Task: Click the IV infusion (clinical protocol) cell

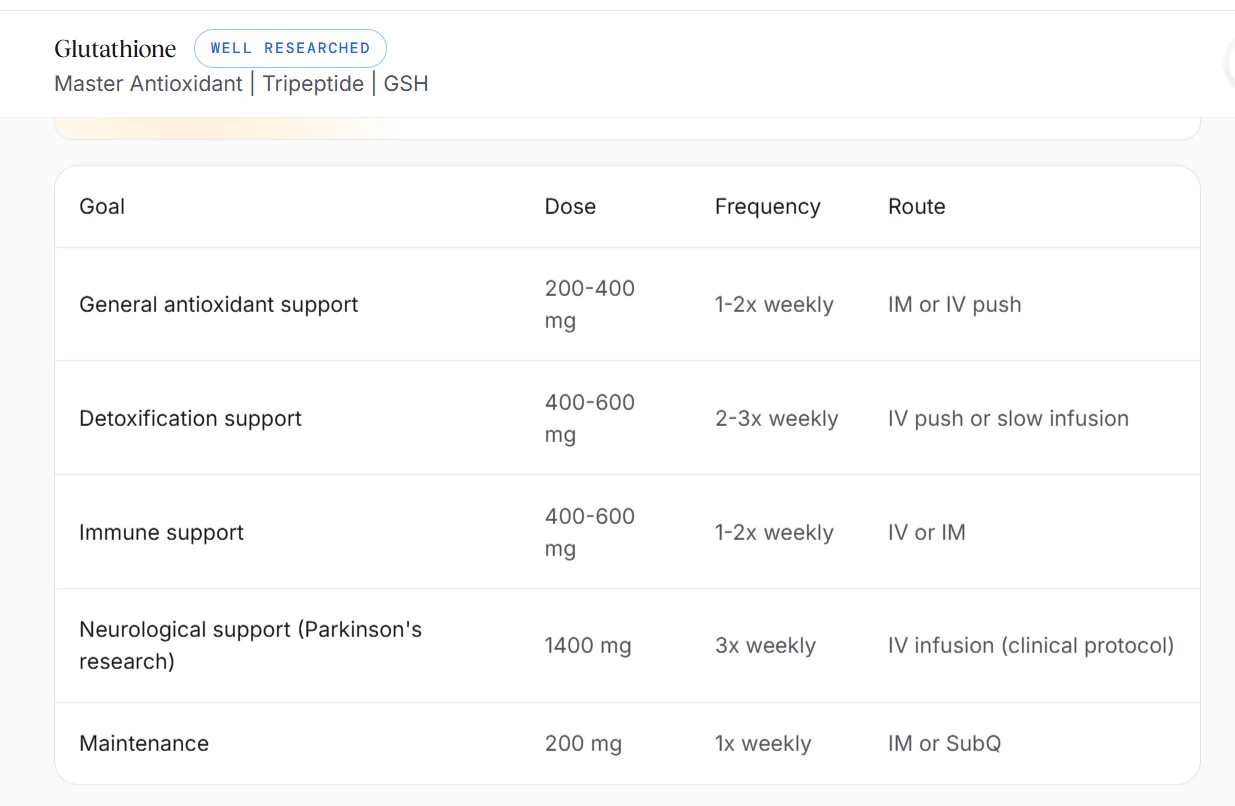Action: click(1031, 646)
